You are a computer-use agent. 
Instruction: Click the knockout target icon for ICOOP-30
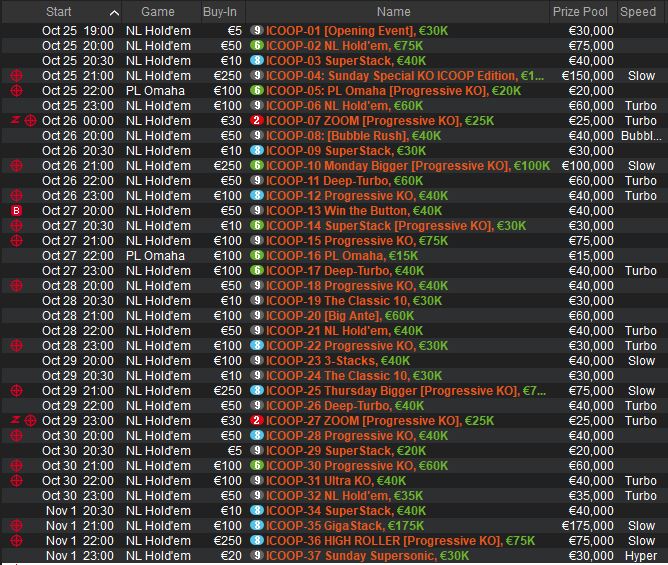click(16, 466)
